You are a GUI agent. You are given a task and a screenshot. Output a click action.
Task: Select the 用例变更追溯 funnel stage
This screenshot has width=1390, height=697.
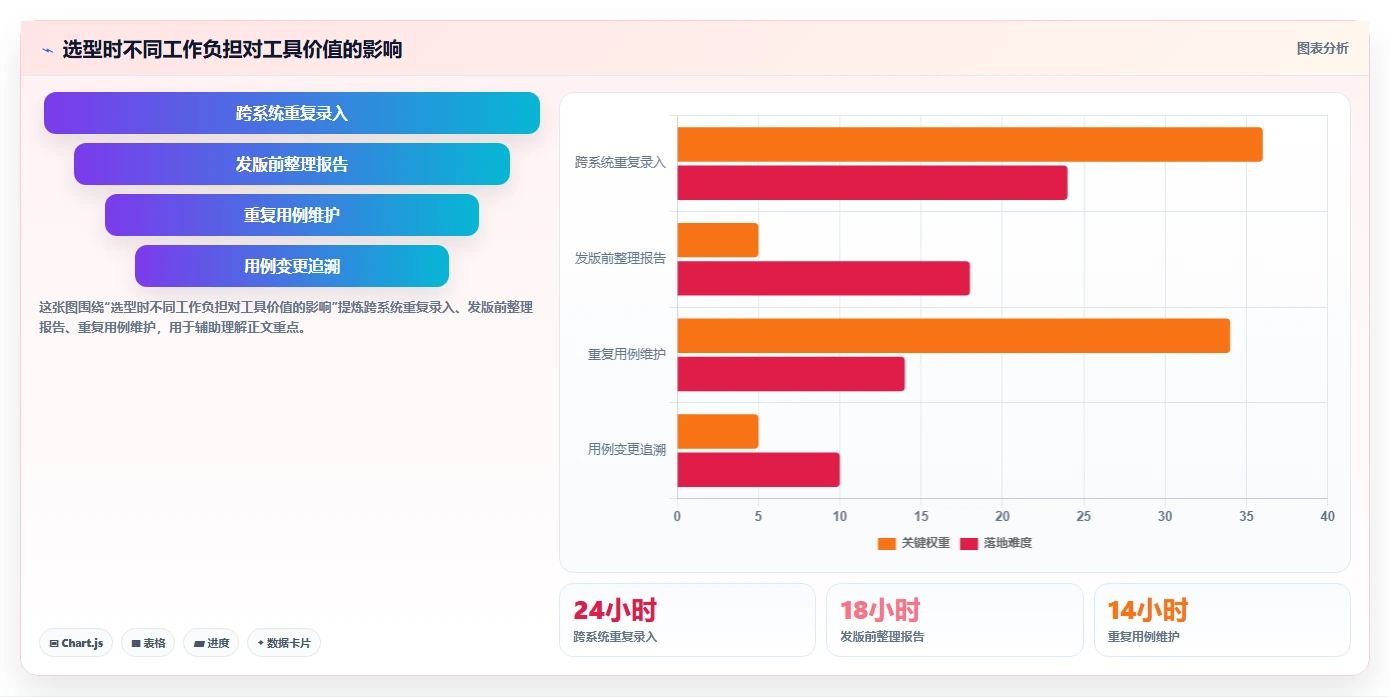tap(292, 266)
